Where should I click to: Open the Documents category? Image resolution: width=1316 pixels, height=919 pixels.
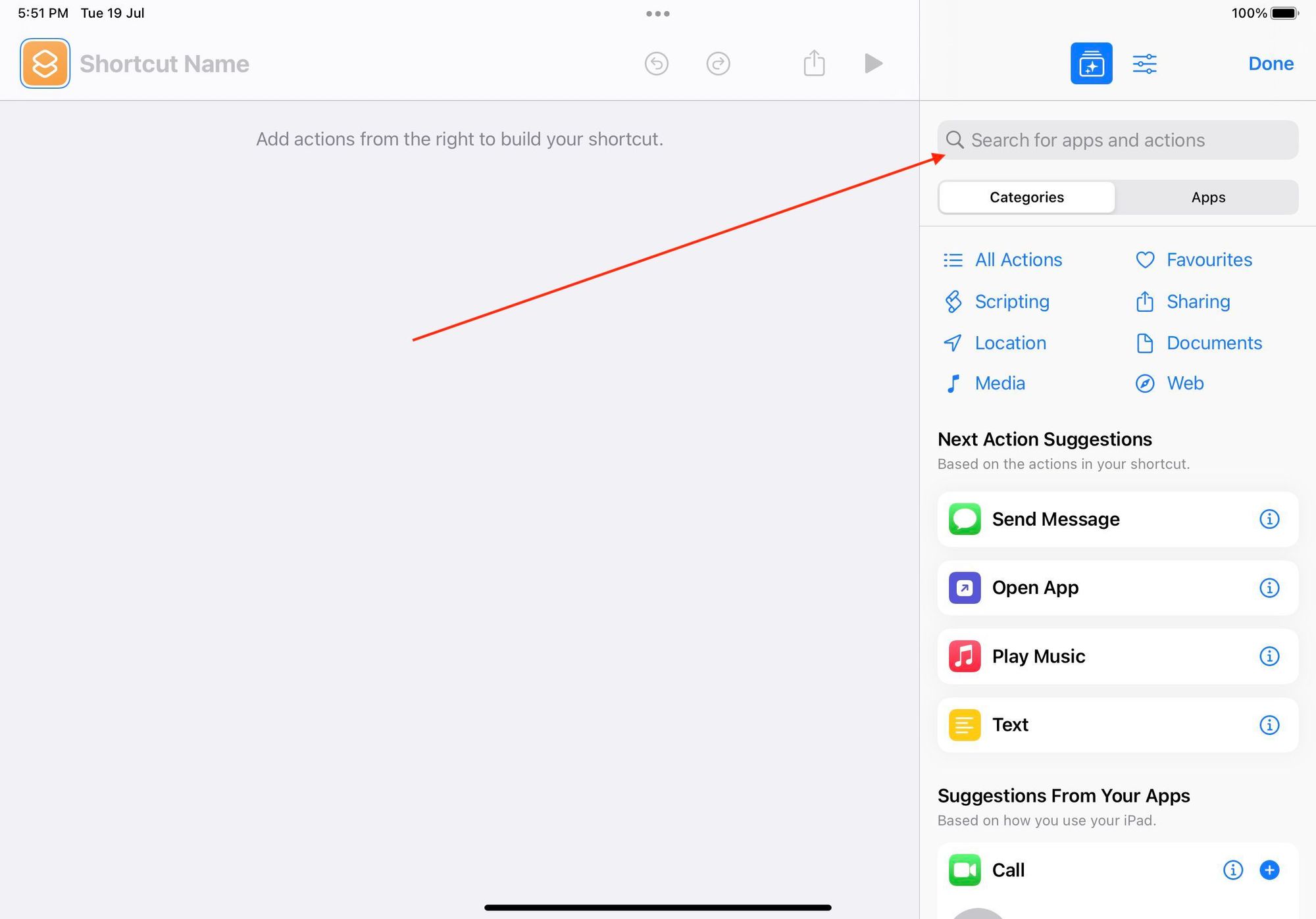[1213, 343]
